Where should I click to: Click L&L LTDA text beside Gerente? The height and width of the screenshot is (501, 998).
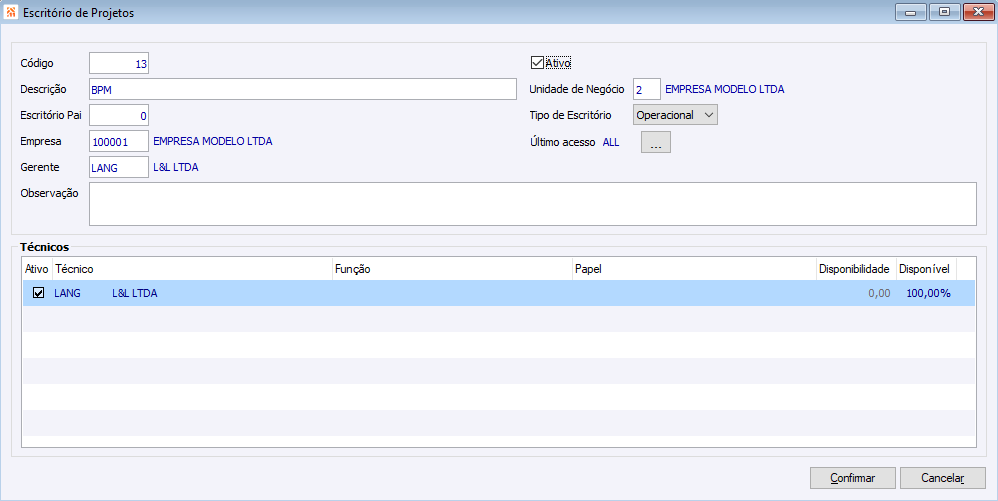click(176, 167)
